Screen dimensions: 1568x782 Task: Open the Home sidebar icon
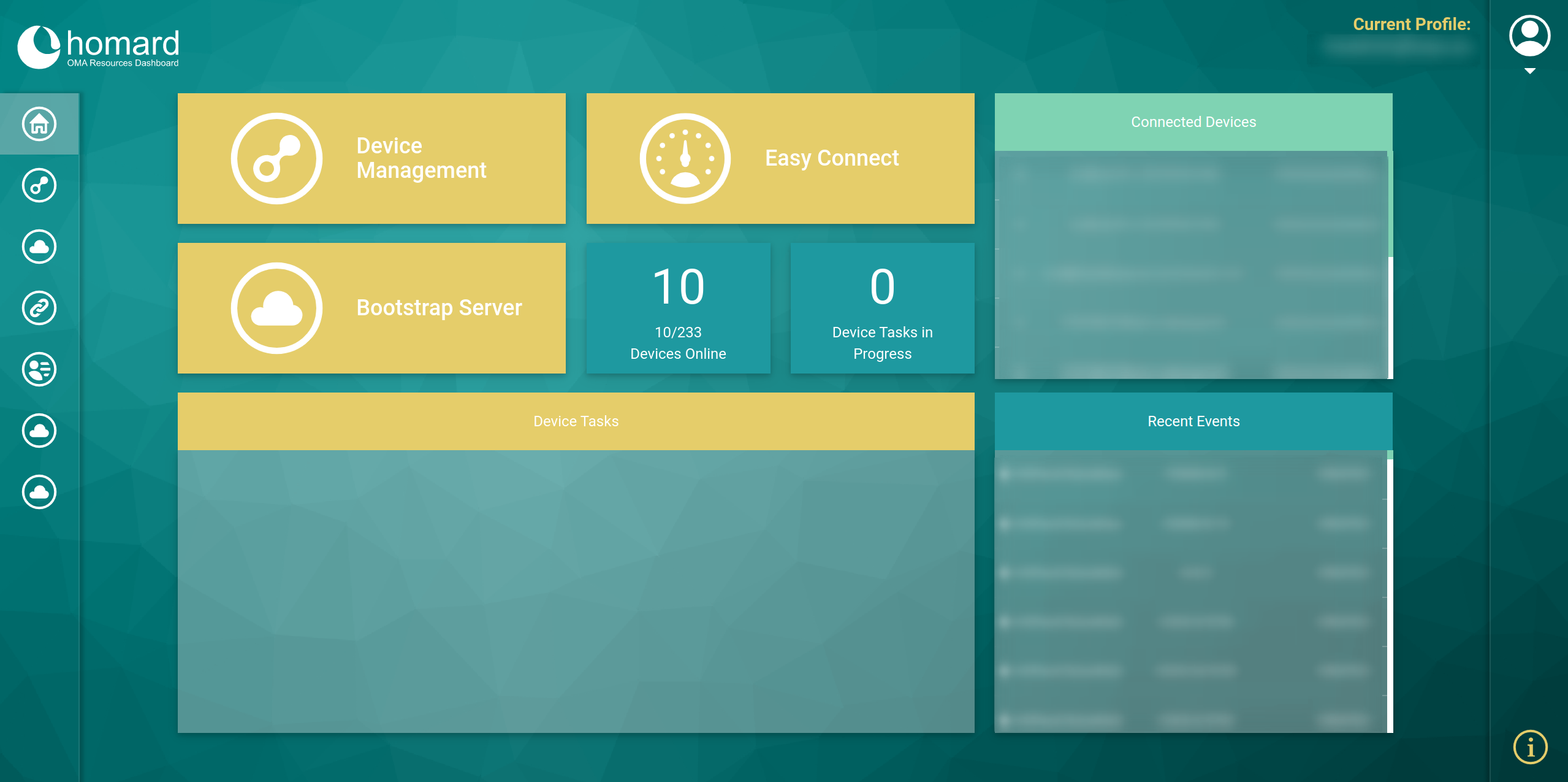click(x=39, y=124)
